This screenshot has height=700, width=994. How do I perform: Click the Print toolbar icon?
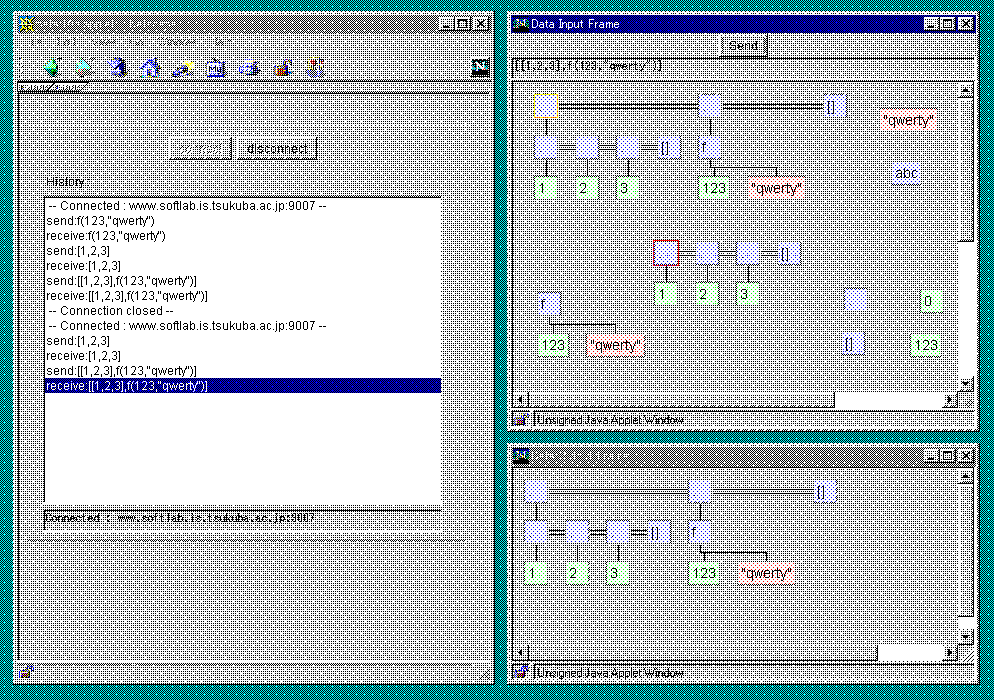[250, 68]
